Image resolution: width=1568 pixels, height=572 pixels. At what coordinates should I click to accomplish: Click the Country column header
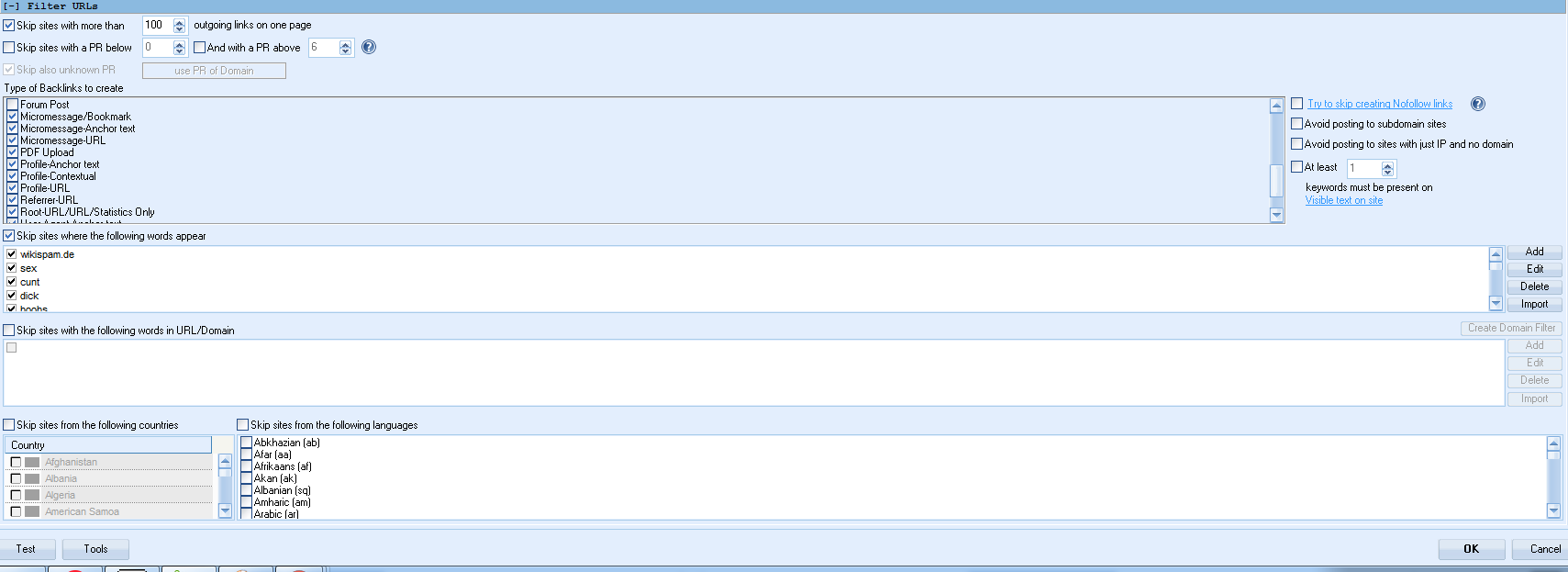coord(108,445)
